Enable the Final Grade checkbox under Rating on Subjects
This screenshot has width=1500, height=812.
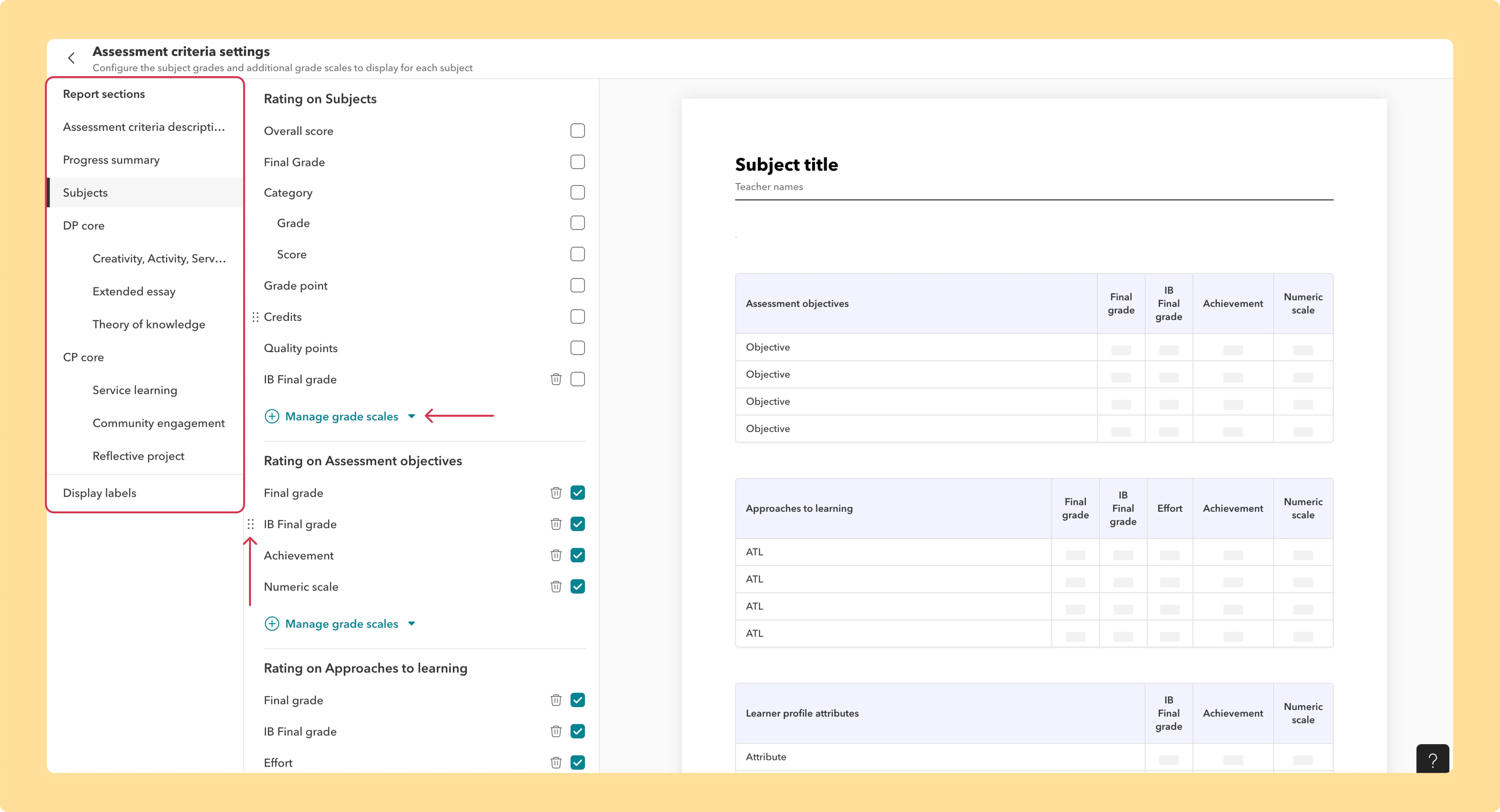pos(578,162)
